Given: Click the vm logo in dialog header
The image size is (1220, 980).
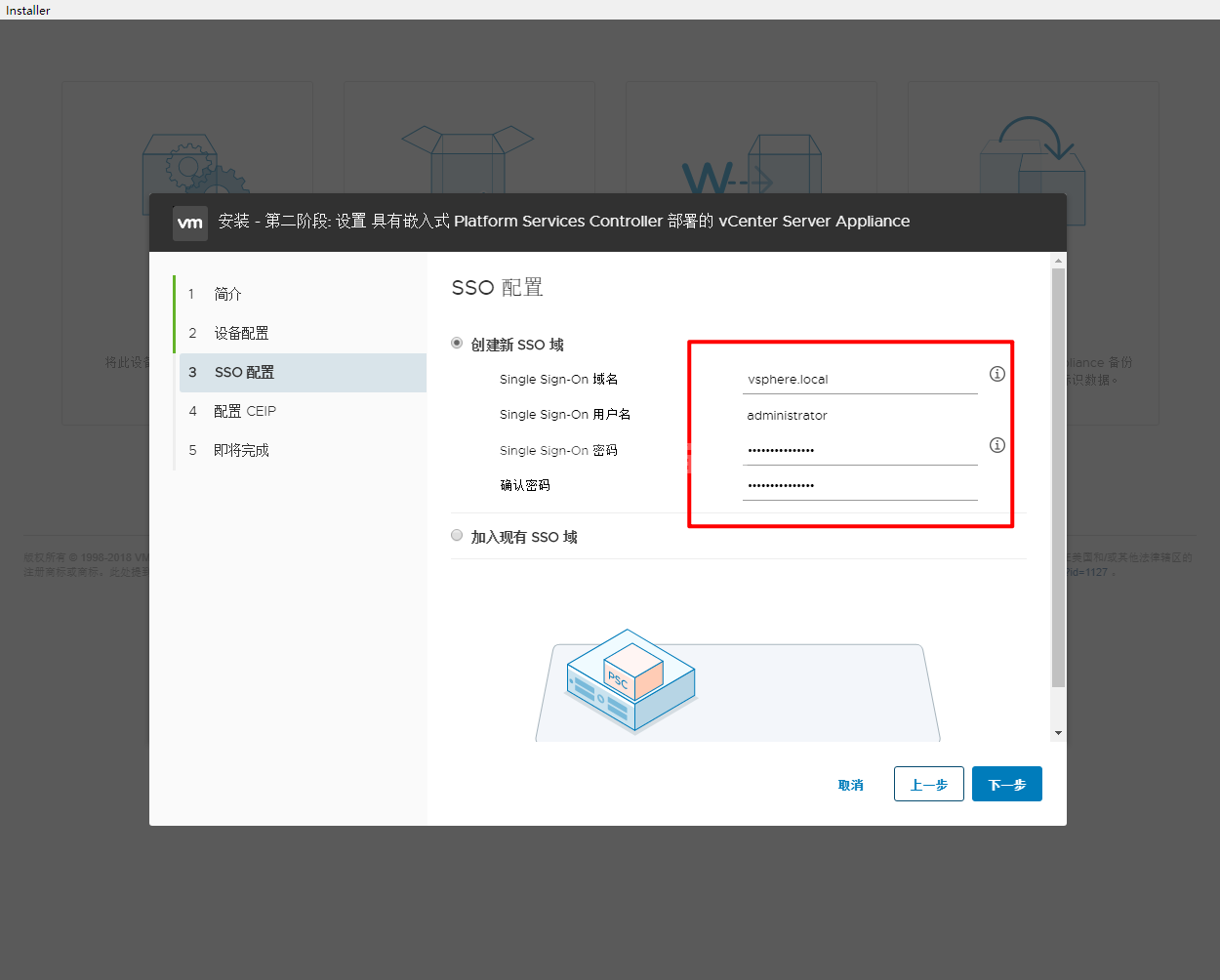Looking at the screenshot, I should pyautogui.click(x=190, y=223).
